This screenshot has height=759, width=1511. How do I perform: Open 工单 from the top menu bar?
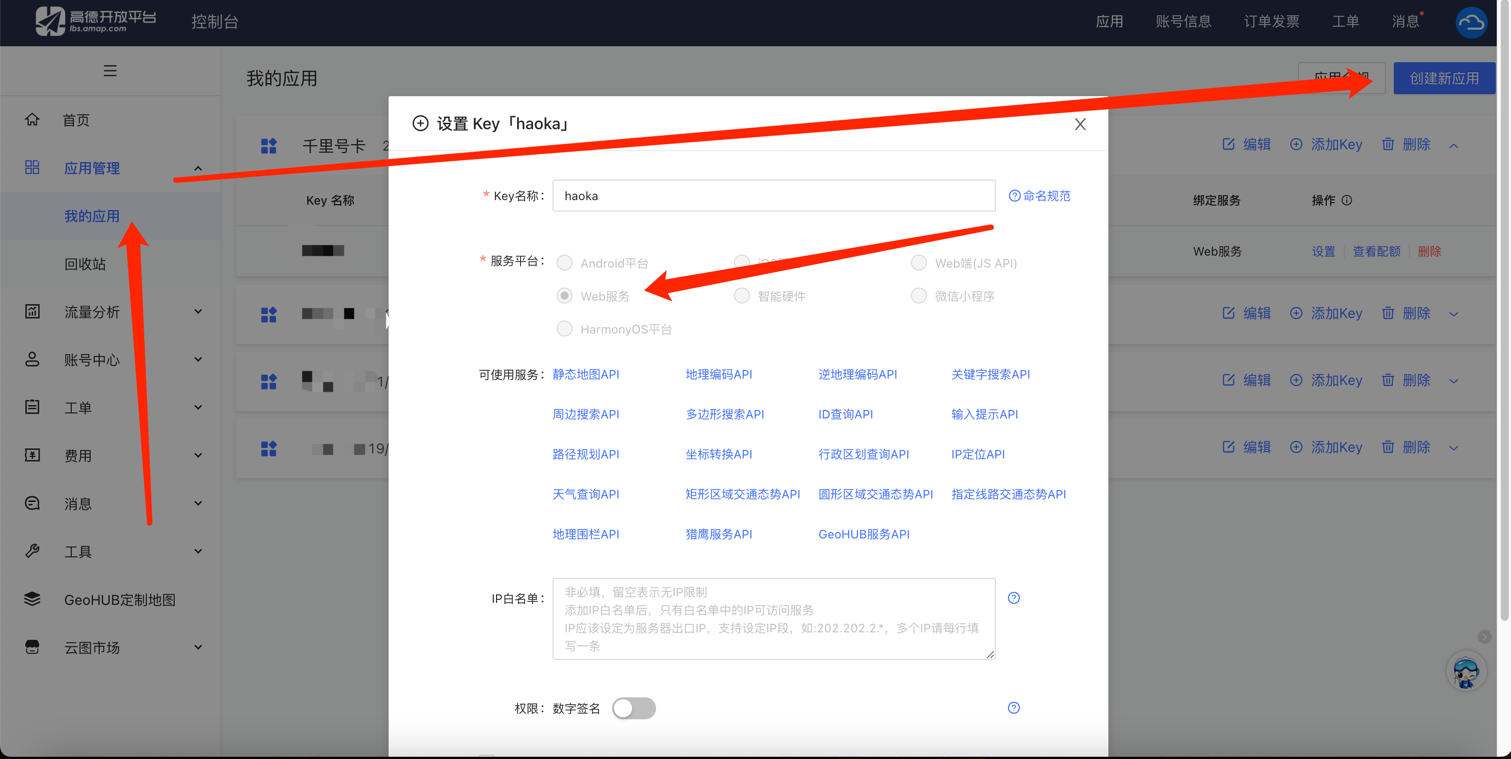pos(1346,20)
